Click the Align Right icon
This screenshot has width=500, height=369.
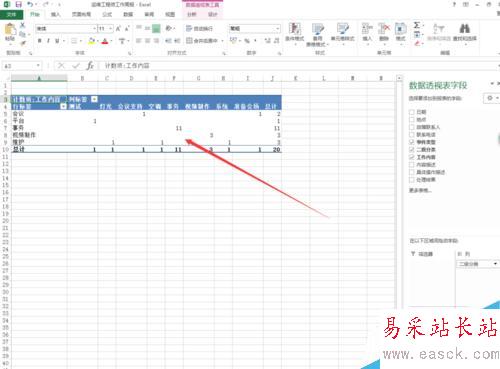156,41
